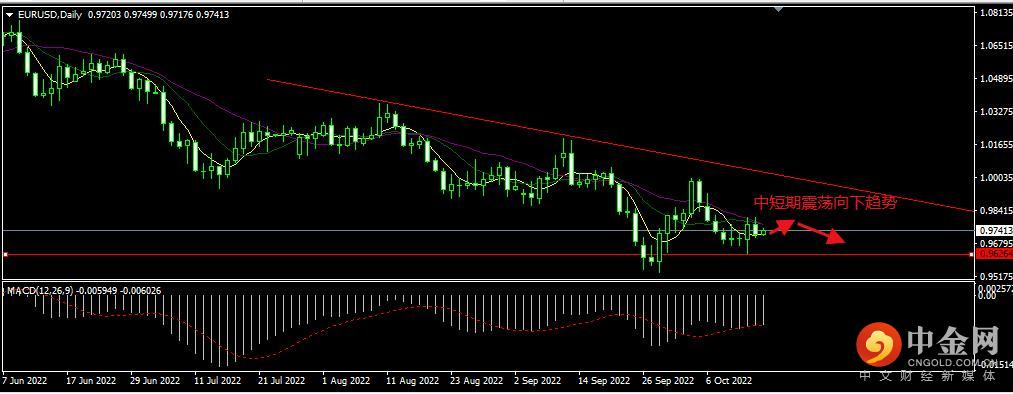Open the dropdown arrow beside EURUSD,Daily
Viewport: 1013px width, 394px height.
point(9,15)
